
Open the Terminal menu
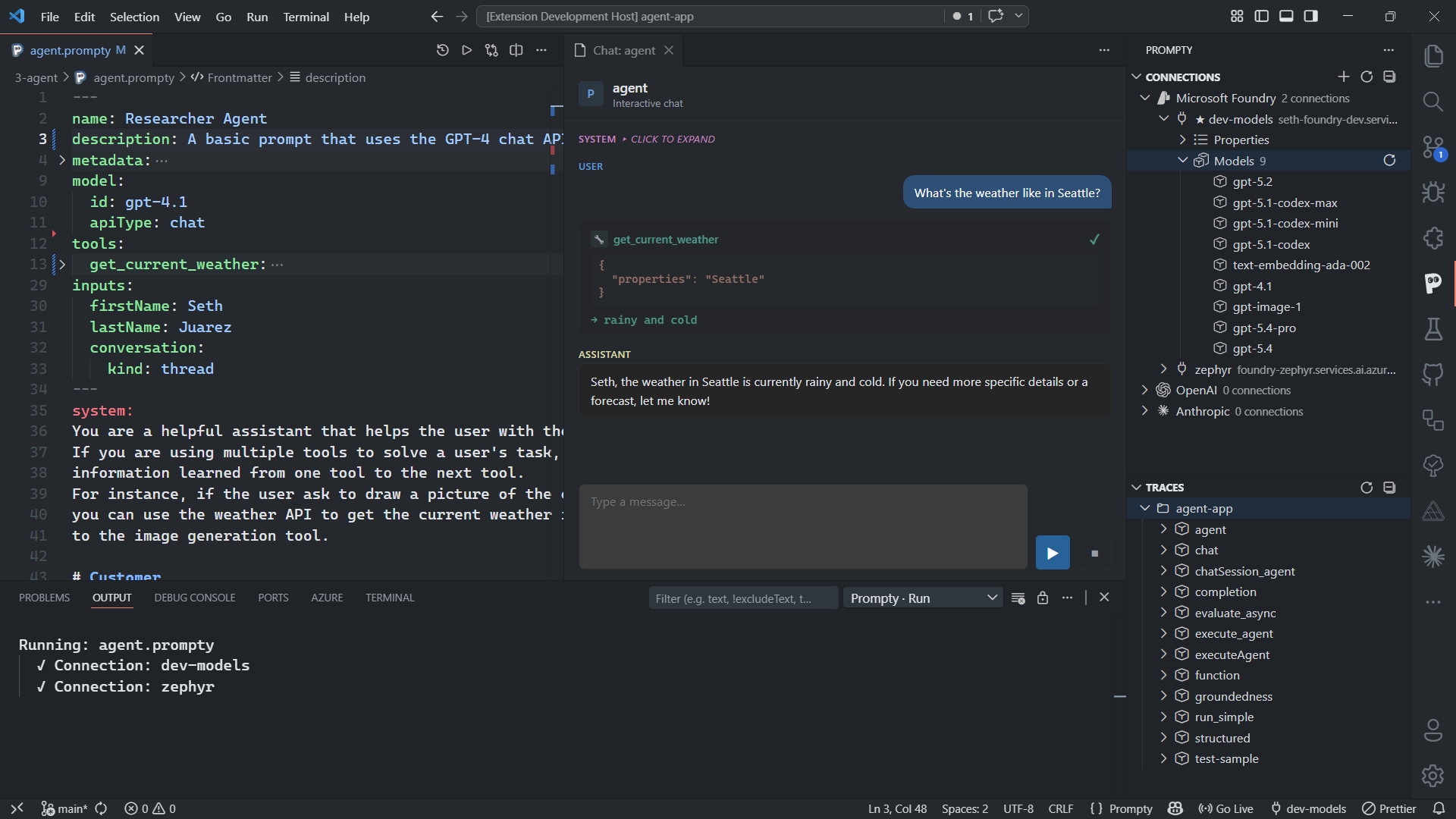click(x=306, y=17)
